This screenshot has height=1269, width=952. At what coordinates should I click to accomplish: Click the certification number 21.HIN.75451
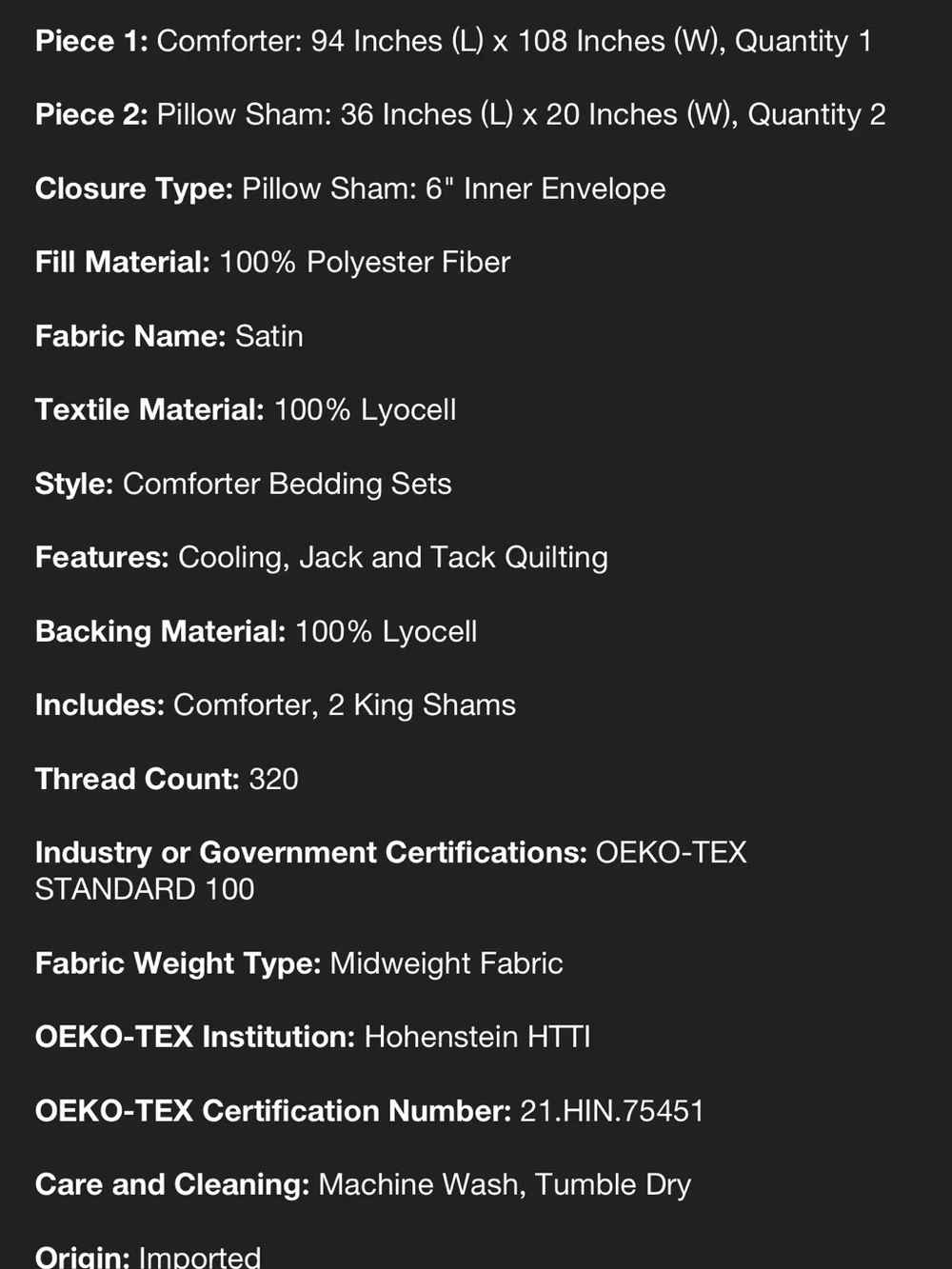click(612, 1111)
